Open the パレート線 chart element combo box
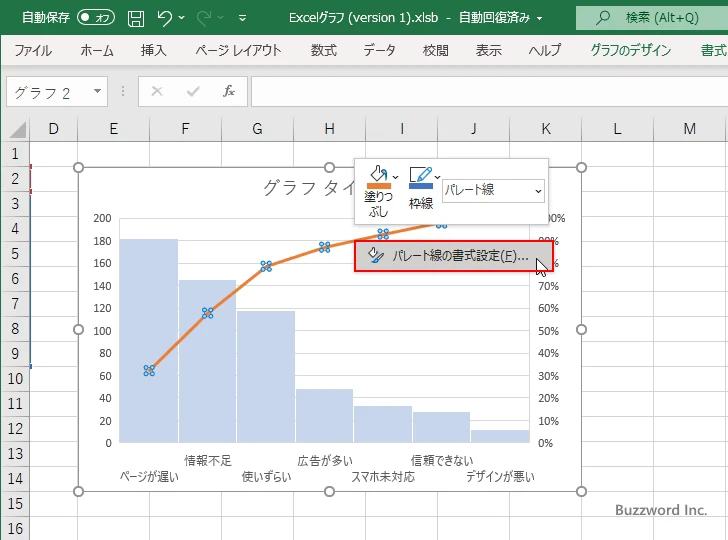The width and height of the screenshot is (728, 540). [493, 190]
